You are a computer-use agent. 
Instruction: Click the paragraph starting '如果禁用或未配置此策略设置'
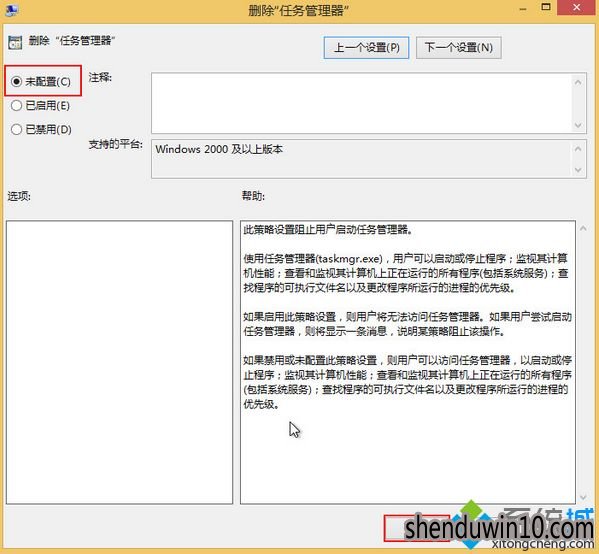[x=407, y=382]
